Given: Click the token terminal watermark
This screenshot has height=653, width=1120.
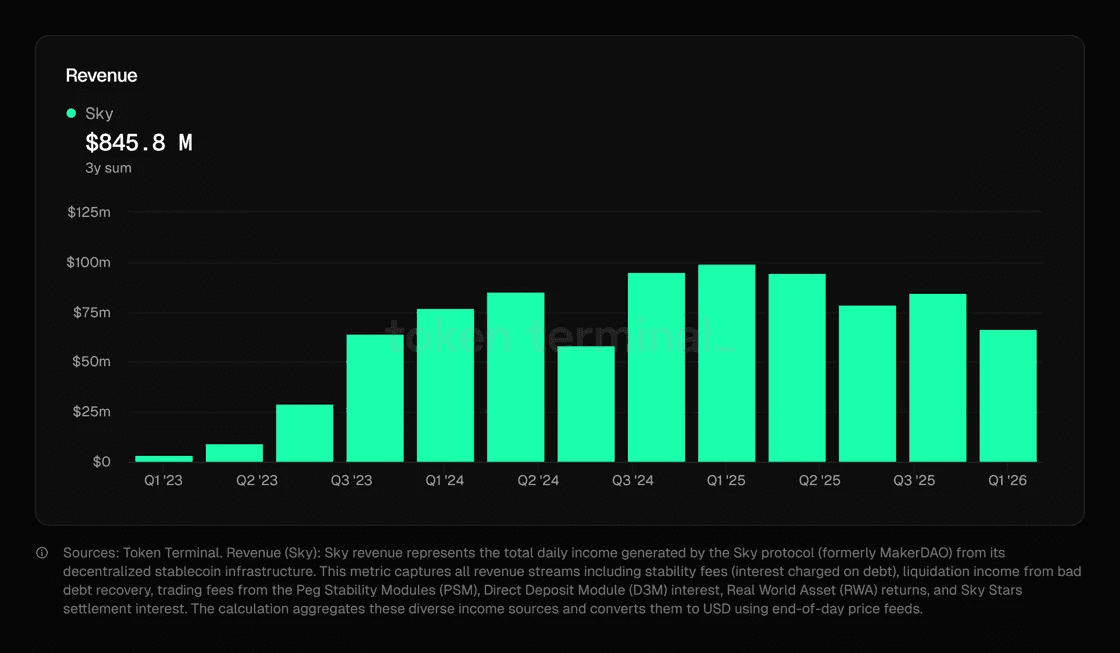Looking at the screenshot, I should click(559, 336).
